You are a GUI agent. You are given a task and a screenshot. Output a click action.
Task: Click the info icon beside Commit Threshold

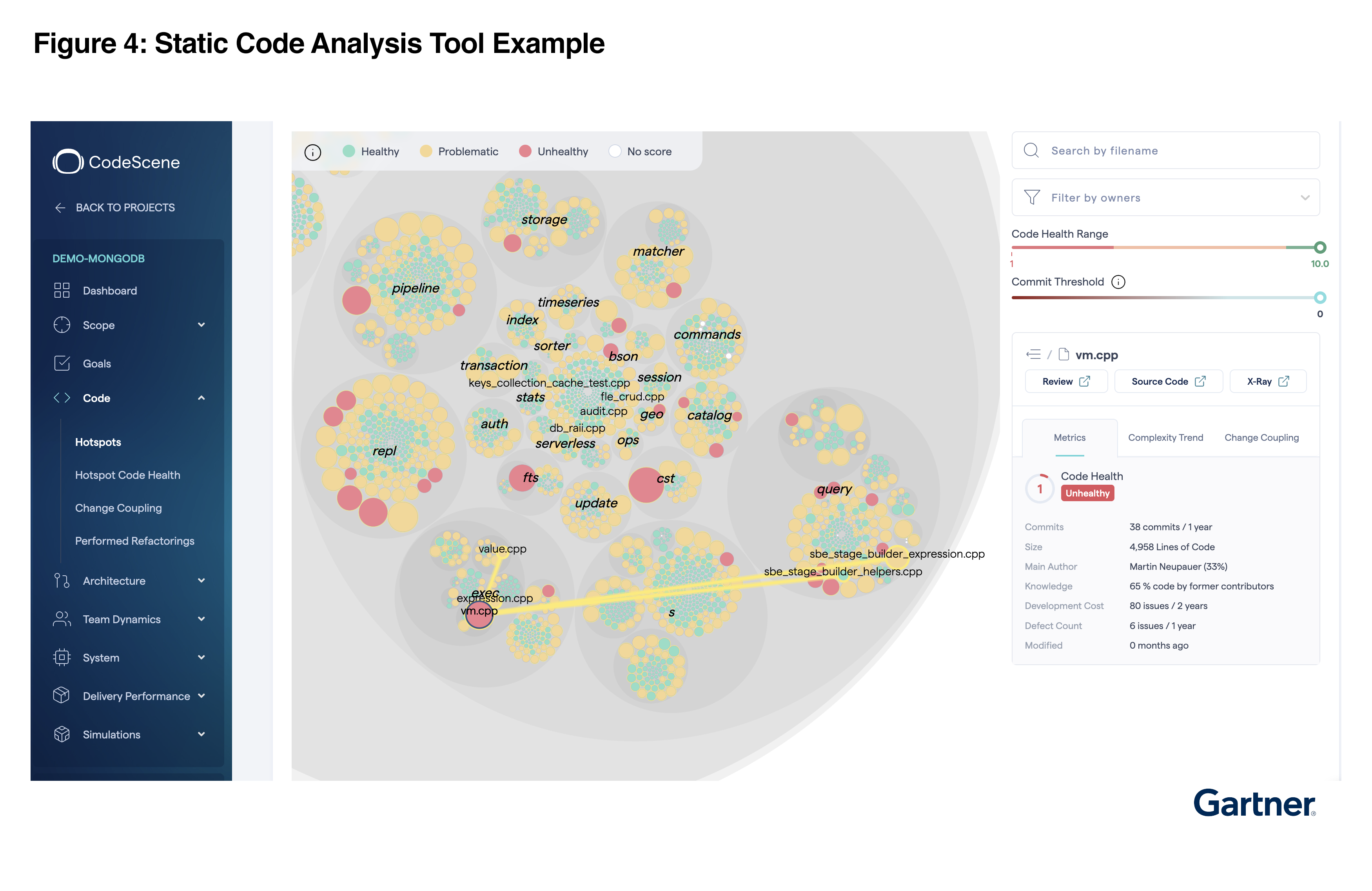pyautogui.click(x=1118, y=282)
